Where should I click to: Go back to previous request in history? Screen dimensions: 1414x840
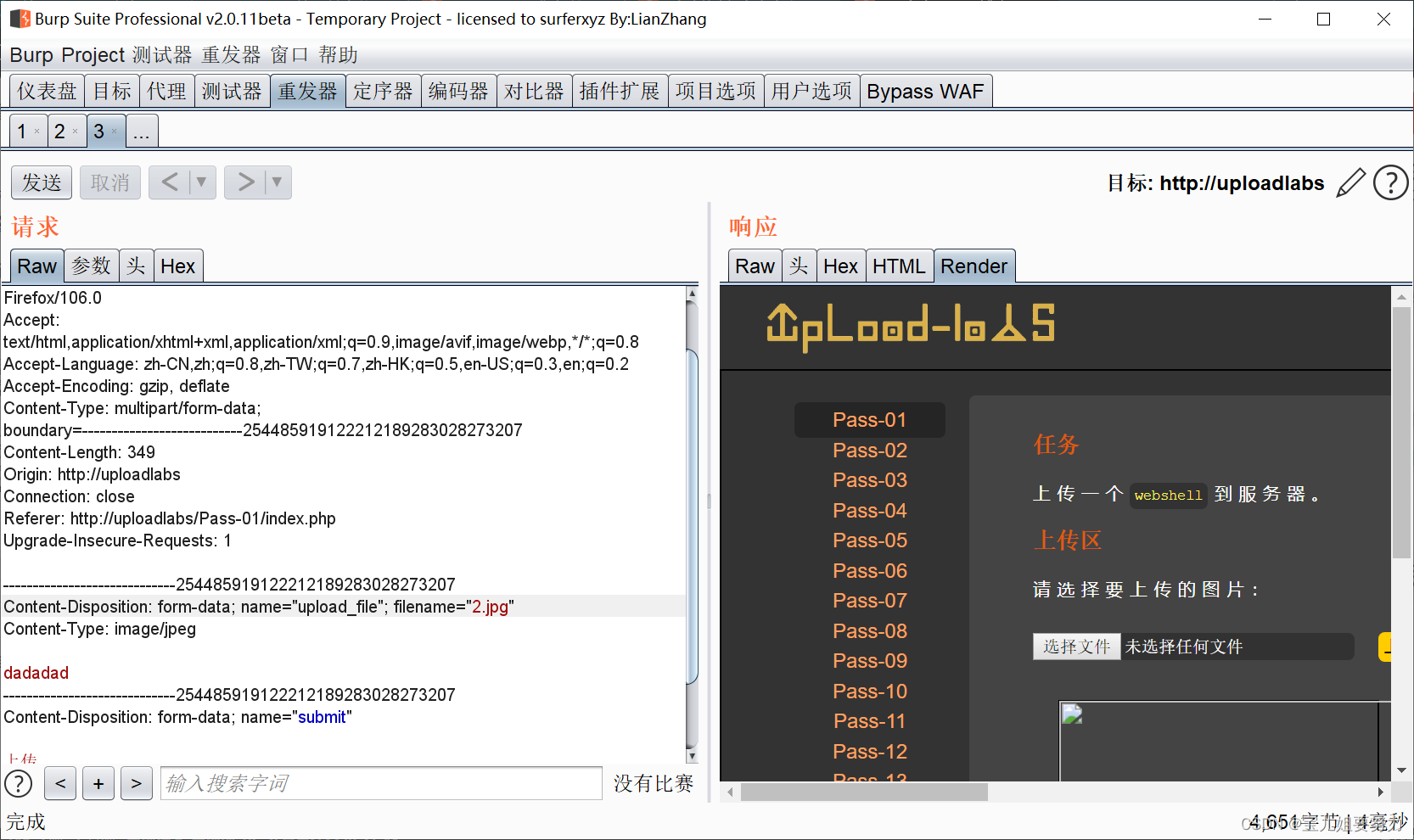point(170,182)
